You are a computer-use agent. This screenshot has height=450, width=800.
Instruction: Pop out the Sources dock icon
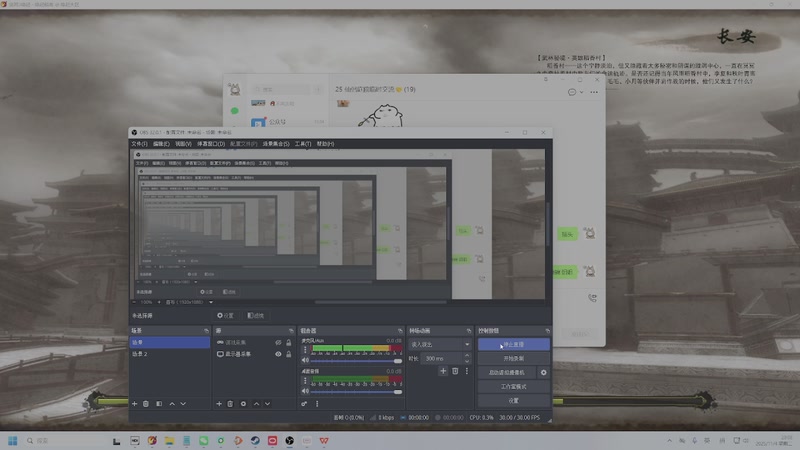click(291, 331)
